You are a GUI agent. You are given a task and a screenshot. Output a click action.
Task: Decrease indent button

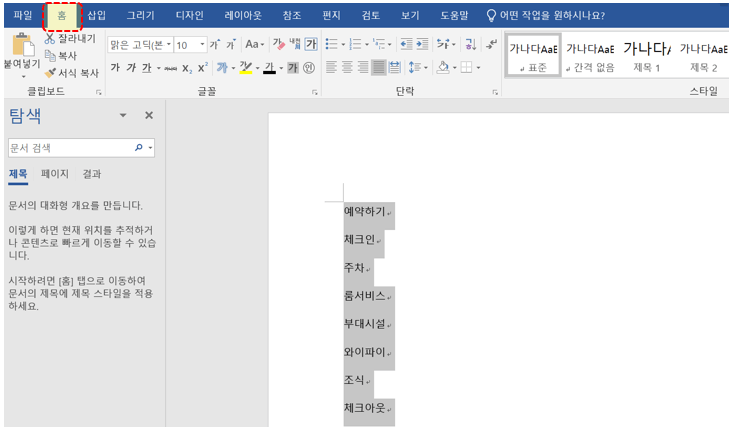tap(406, 44)
